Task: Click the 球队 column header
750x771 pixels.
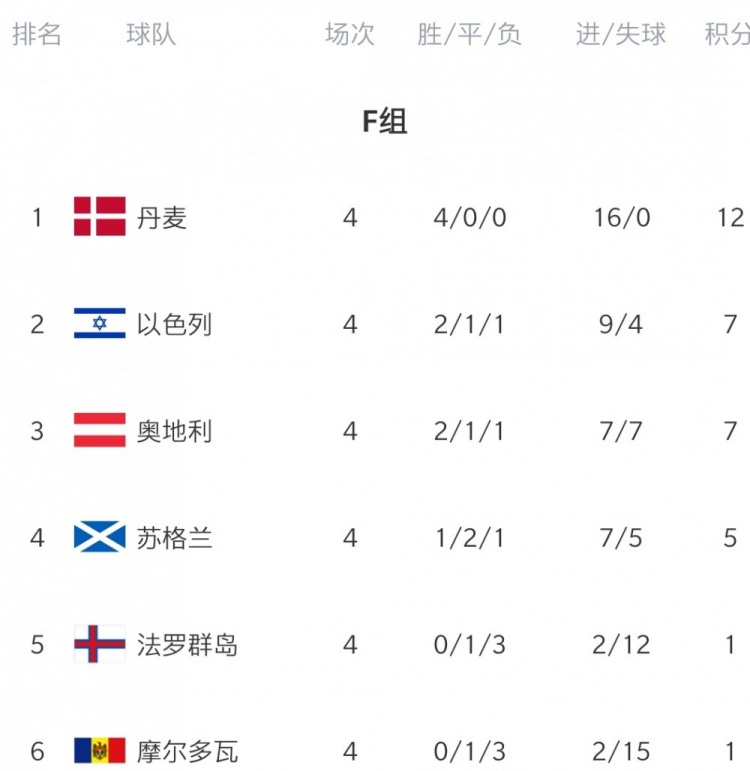Action: 151,34
